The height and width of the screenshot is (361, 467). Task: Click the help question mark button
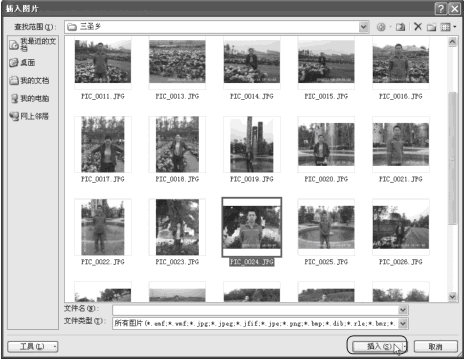click(440, 9)
